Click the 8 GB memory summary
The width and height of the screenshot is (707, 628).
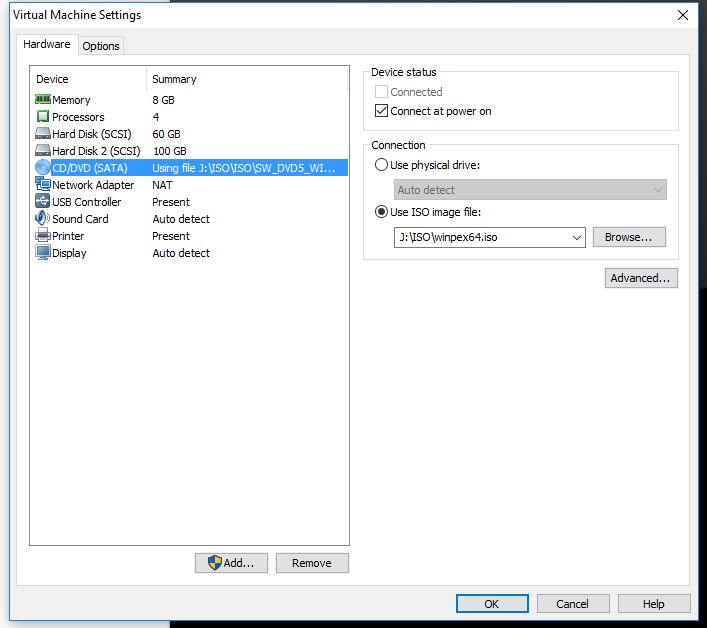163,100
